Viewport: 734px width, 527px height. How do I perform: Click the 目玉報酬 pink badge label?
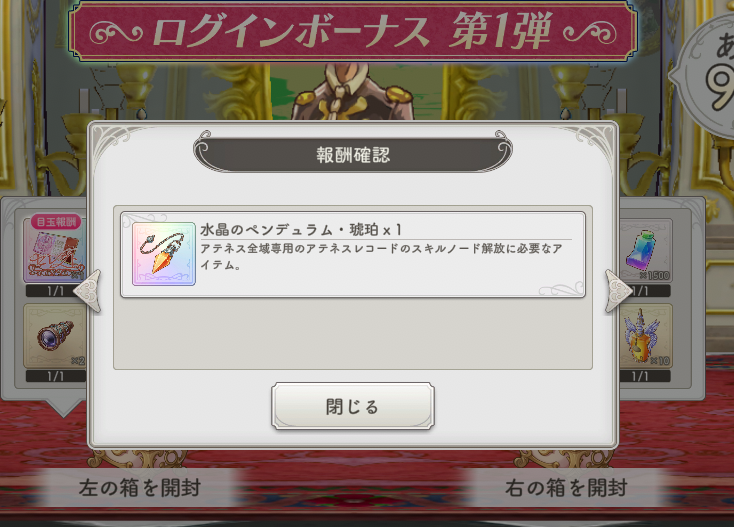(56, 222)
